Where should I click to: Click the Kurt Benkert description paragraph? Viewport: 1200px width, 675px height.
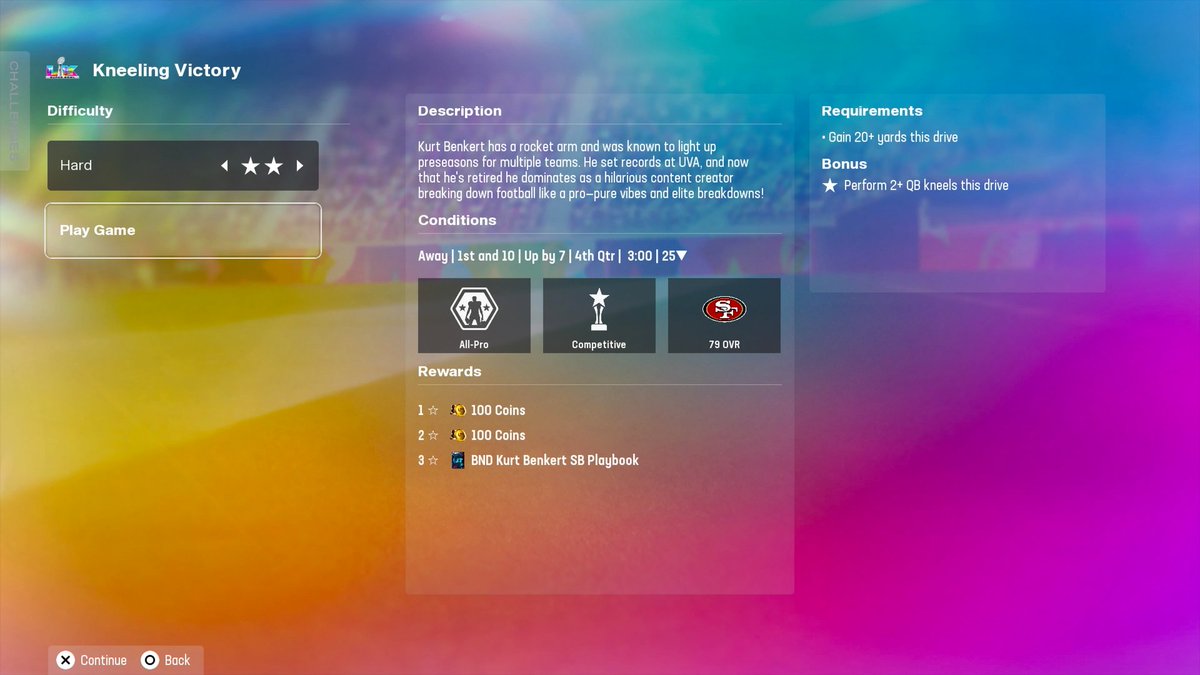point(591,170)
